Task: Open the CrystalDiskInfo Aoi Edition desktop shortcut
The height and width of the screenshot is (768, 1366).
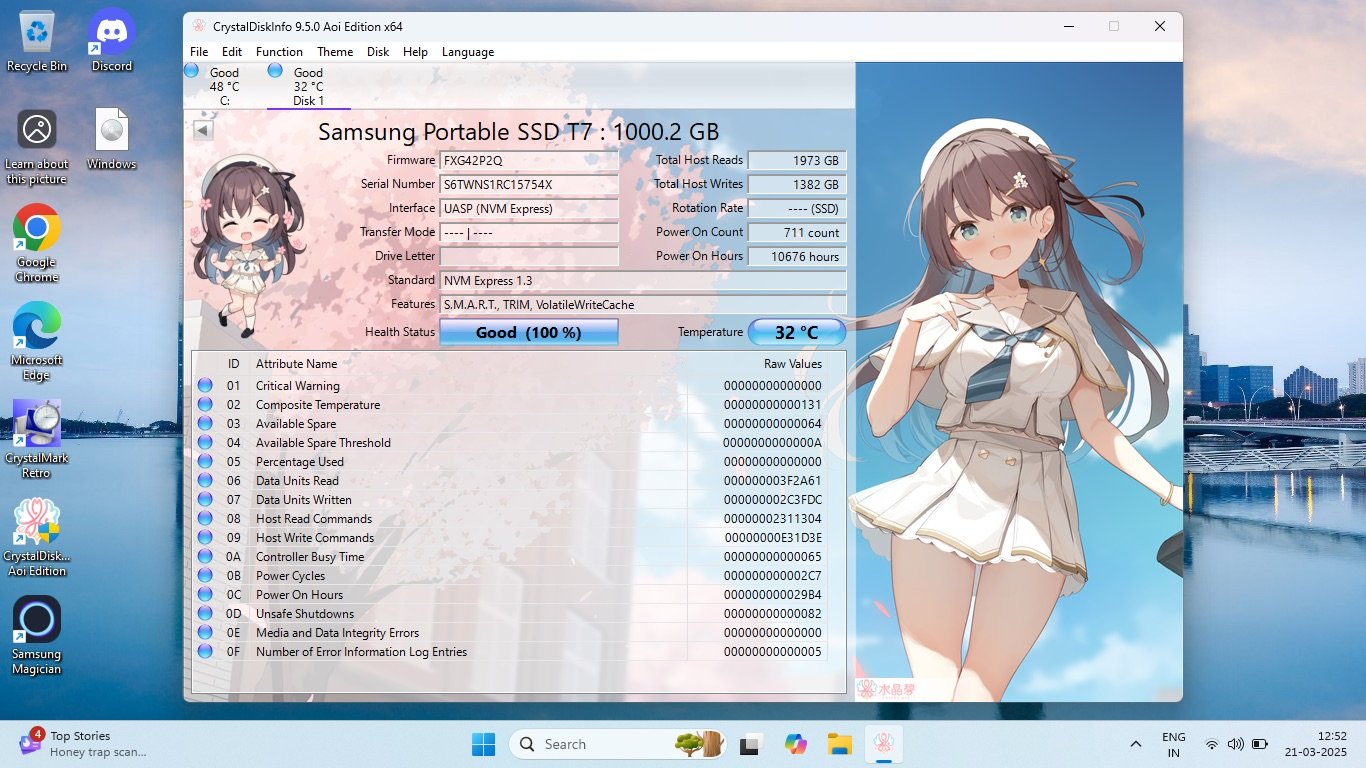Action: (x=37, y=537)
